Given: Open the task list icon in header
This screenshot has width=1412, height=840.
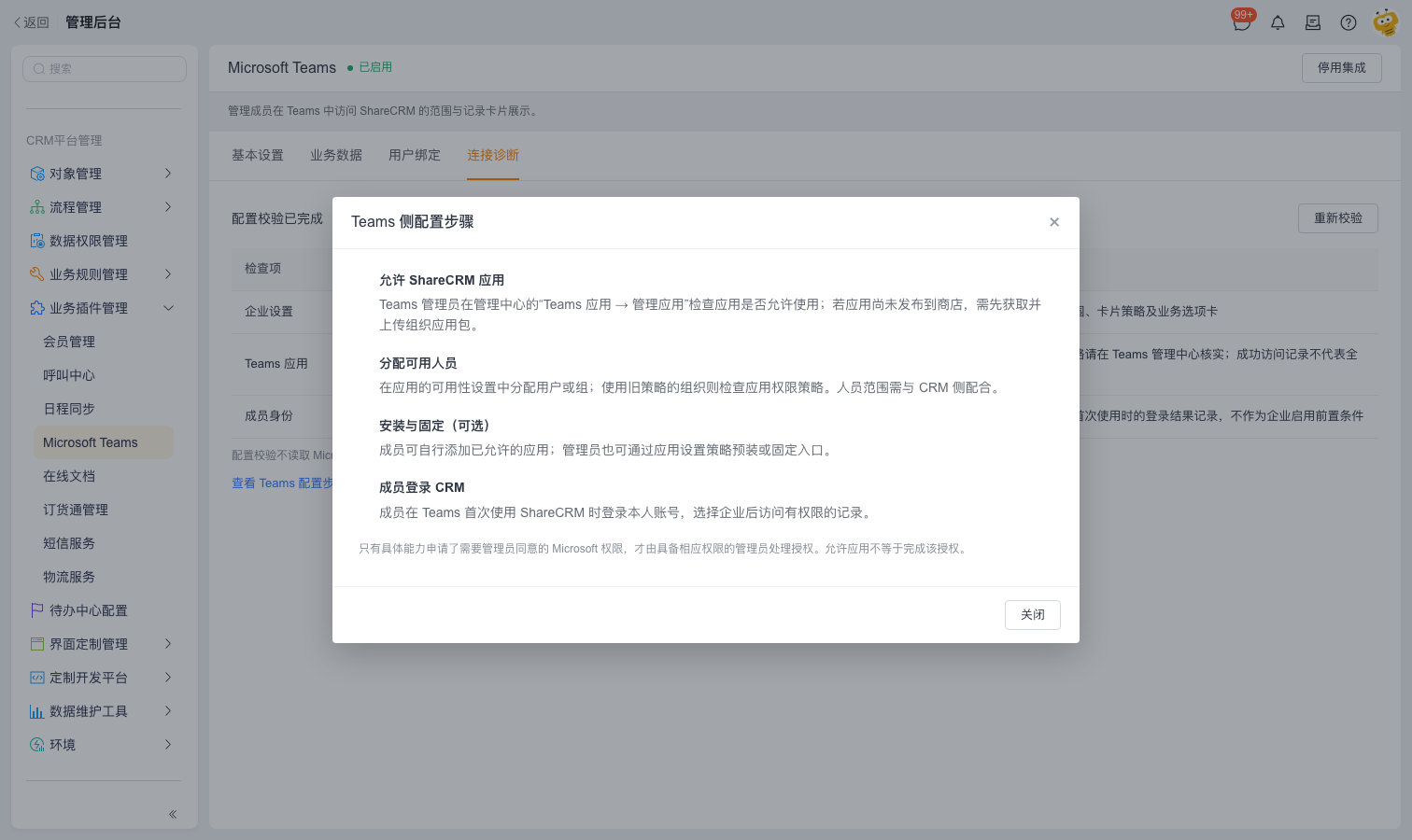Looking at the screenshot, I should click(x=1313, y=22).
